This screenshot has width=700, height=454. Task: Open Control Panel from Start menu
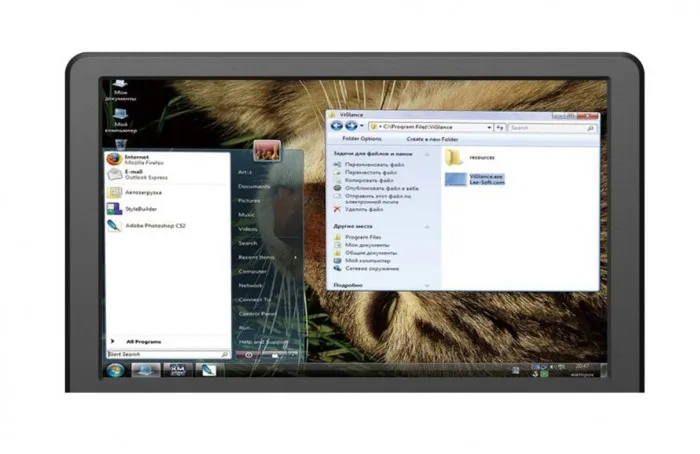[x=257, y=314]
